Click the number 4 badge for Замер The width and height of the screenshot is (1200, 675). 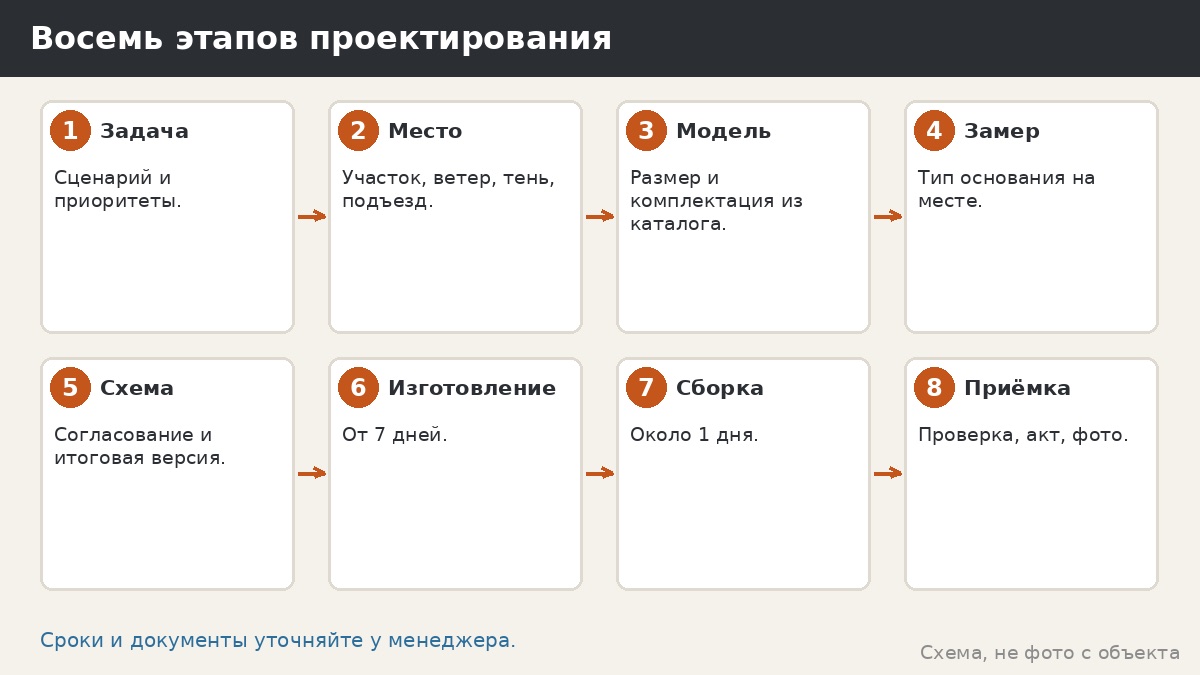click(934, 131)
